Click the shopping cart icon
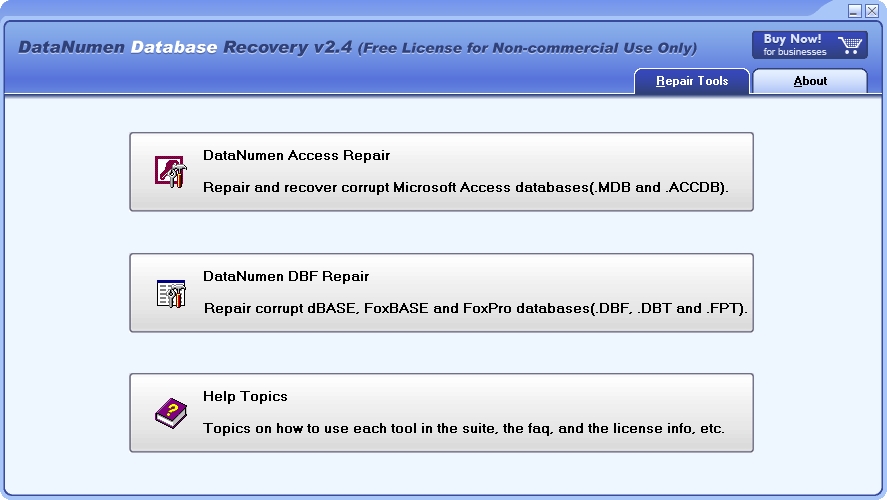 pos(850,45)
